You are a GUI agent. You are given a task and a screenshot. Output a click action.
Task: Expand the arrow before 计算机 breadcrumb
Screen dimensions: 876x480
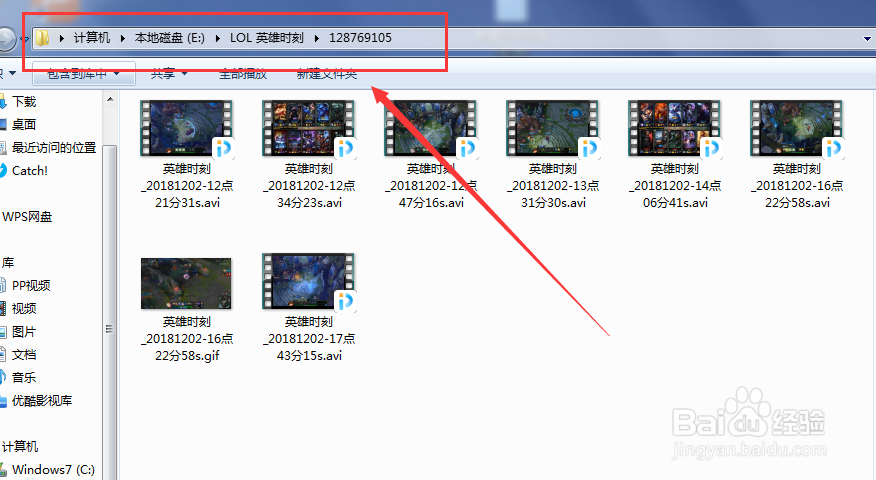pos(61,38)
